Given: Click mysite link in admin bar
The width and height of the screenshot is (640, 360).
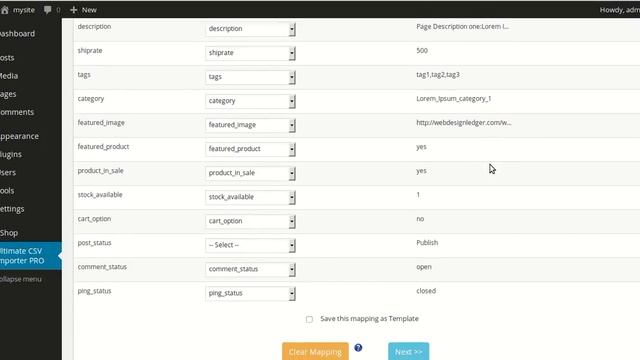Looking at the screenshot, I should [24, 10].
